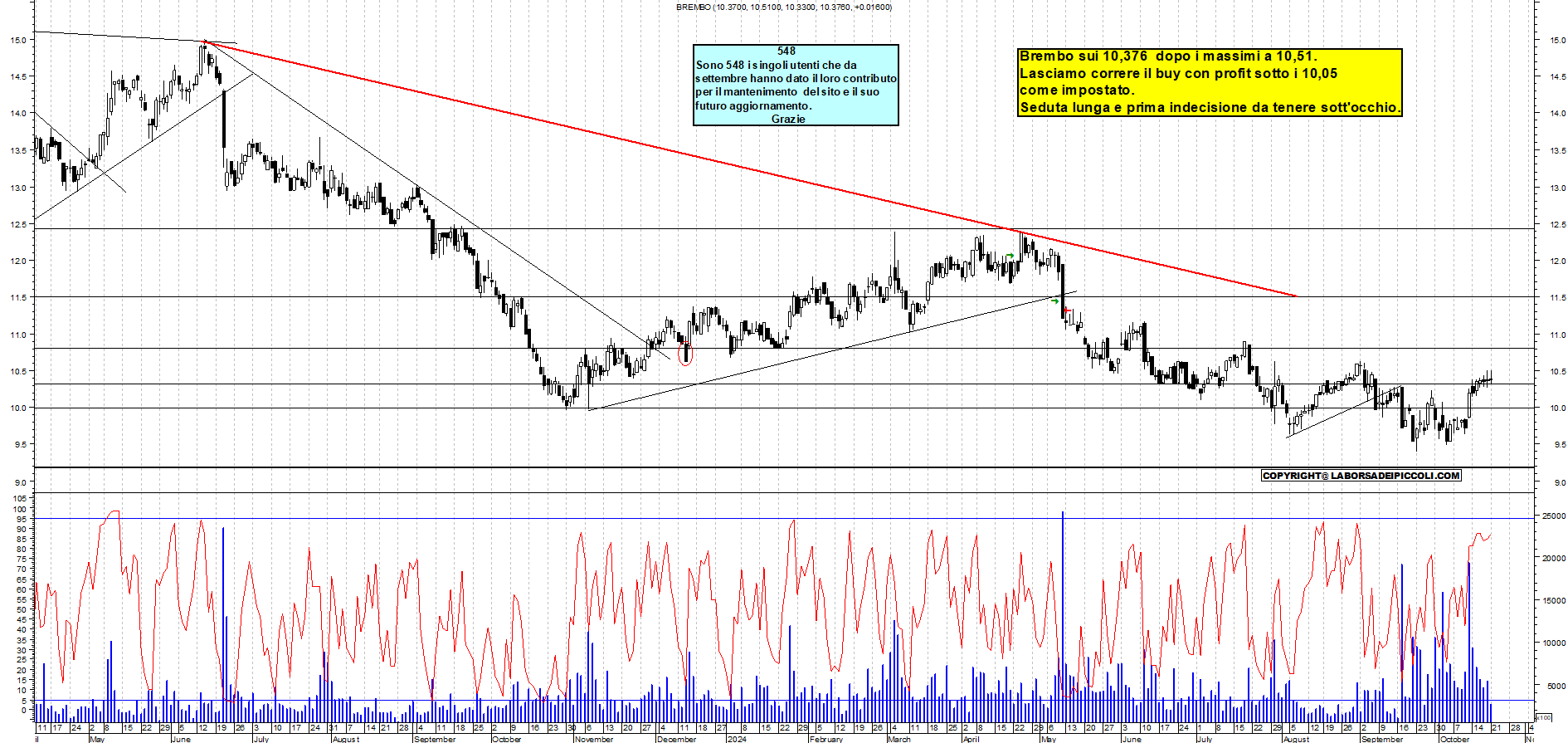Click the 55 oscillator scale label
The image size is (1568, 743).
(23, 599)
